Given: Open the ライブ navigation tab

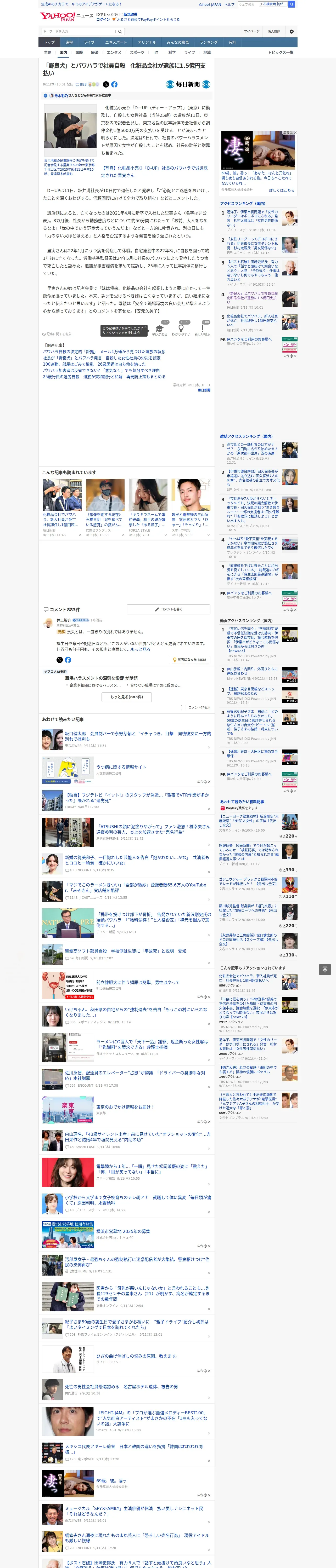Looking at the screenshot, I should coord(89,42).
